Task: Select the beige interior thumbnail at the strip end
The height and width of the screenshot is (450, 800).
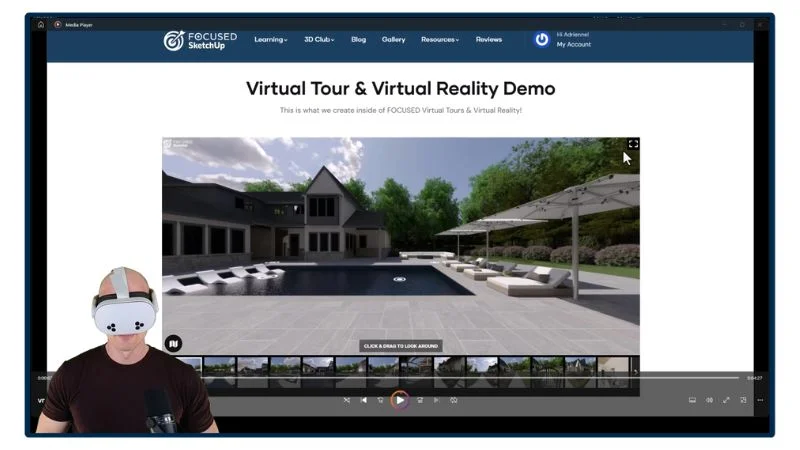Action: coord(613,372)
